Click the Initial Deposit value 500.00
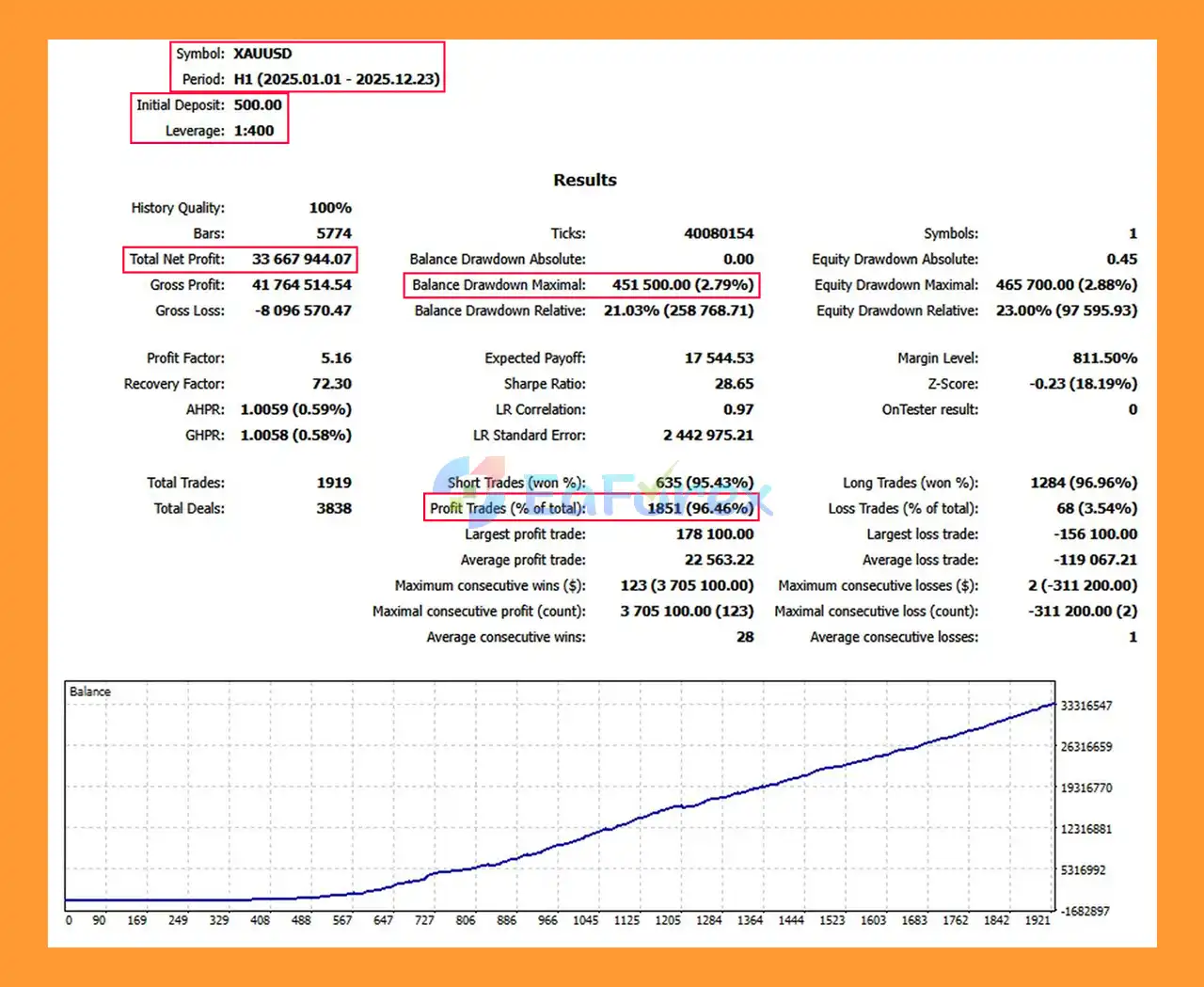The image size is (1204, 987). pyautogui.click(x=258, y=105)
